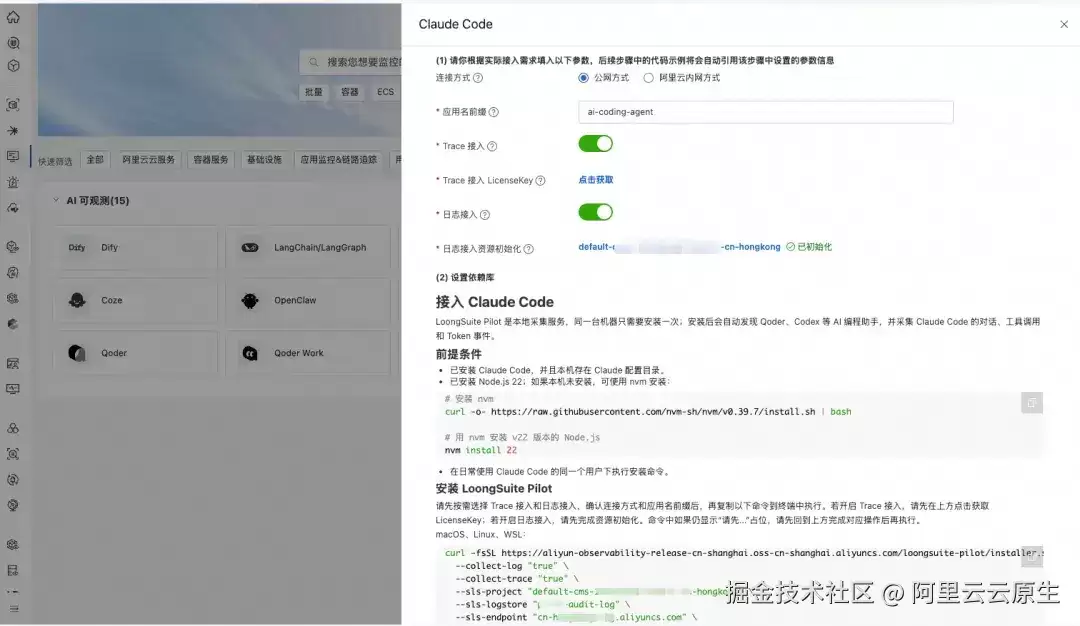Click the 已初始化 status text

click(815, 247)
